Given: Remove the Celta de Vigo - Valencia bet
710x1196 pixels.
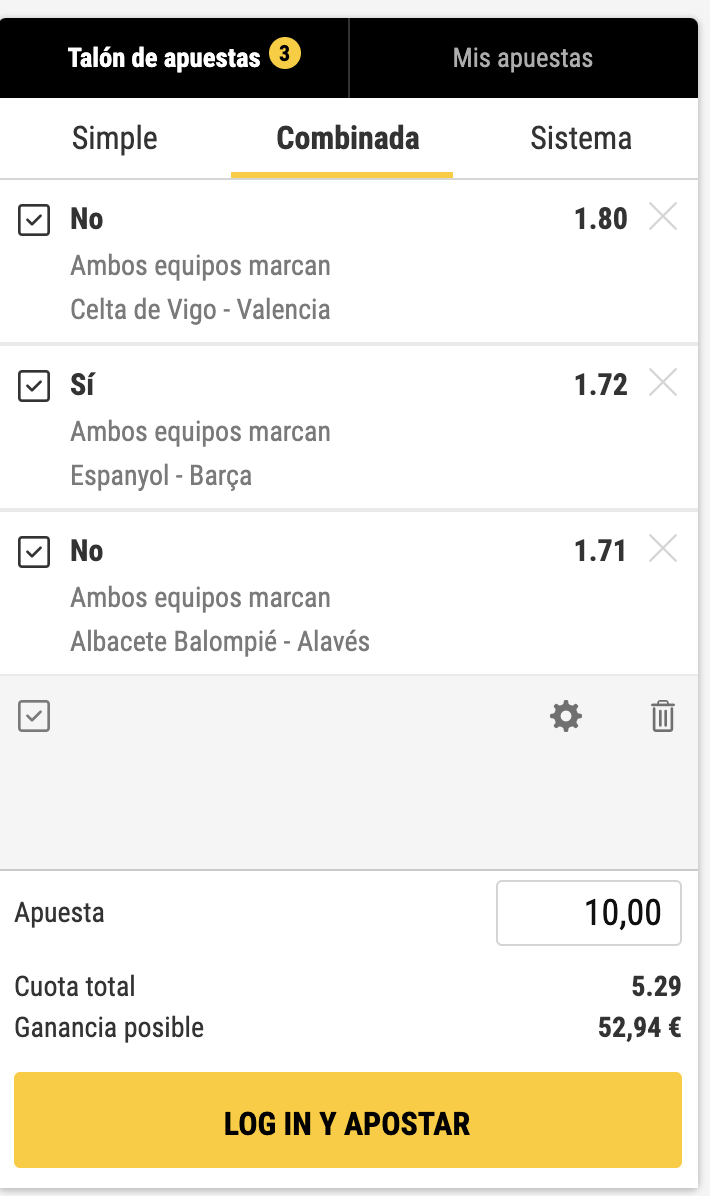Looking at the screenshot, I should pos(663,217).
